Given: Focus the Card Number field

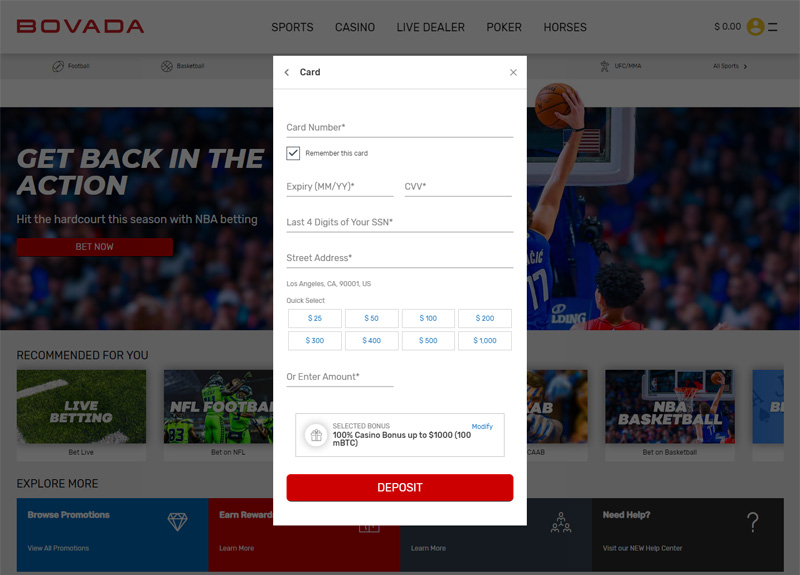Looking at the screenshot, I should (x=399, y=128).
